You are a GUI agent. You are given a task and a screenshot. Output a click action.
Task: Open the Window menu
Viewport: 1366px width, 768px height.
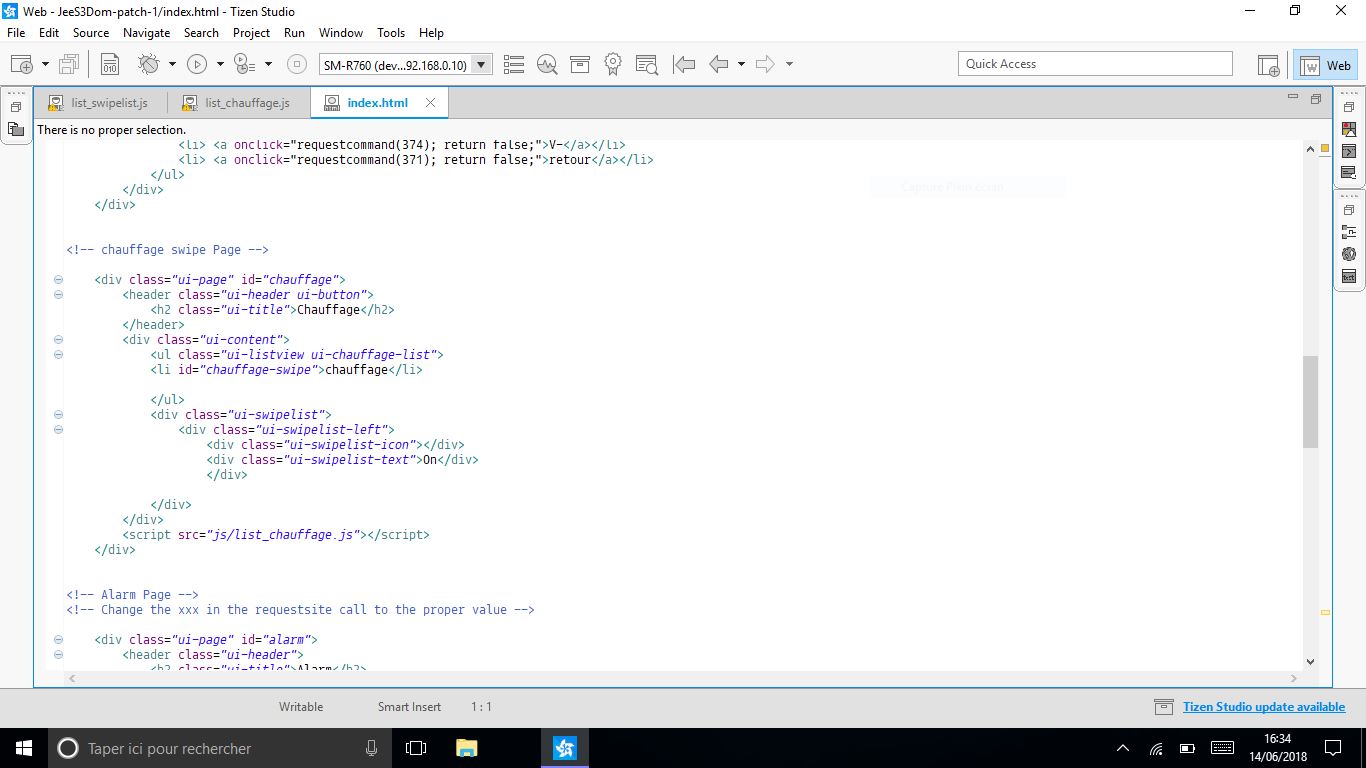[341, 33]
